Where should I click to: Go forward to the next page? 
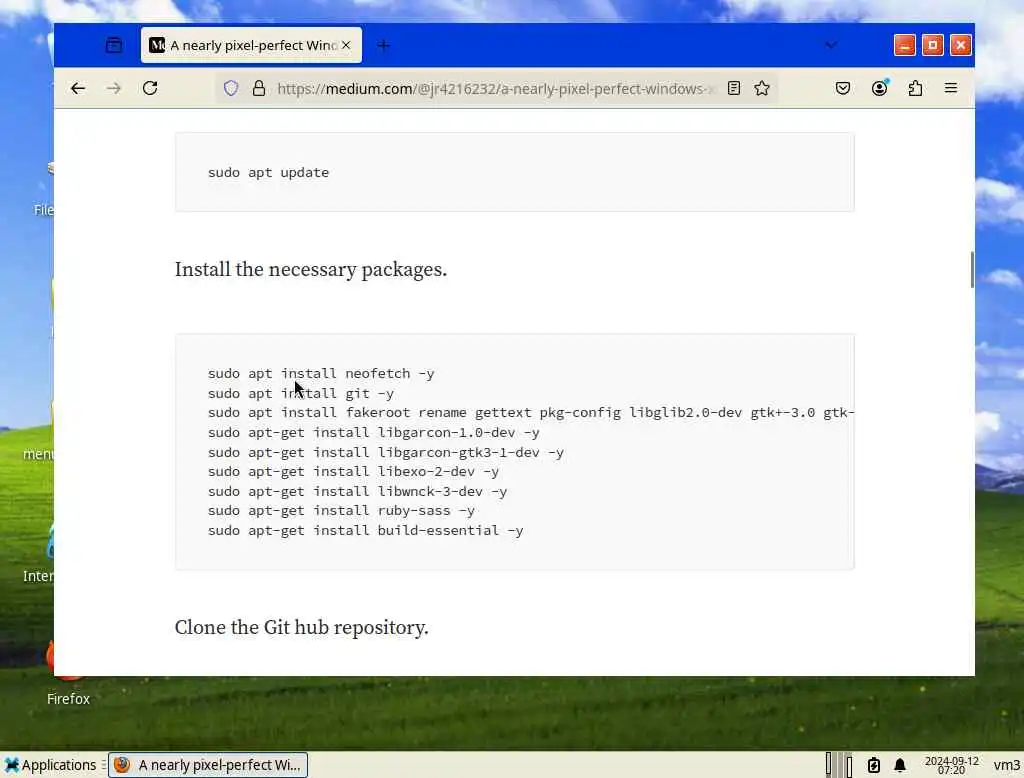pos(114,88)
